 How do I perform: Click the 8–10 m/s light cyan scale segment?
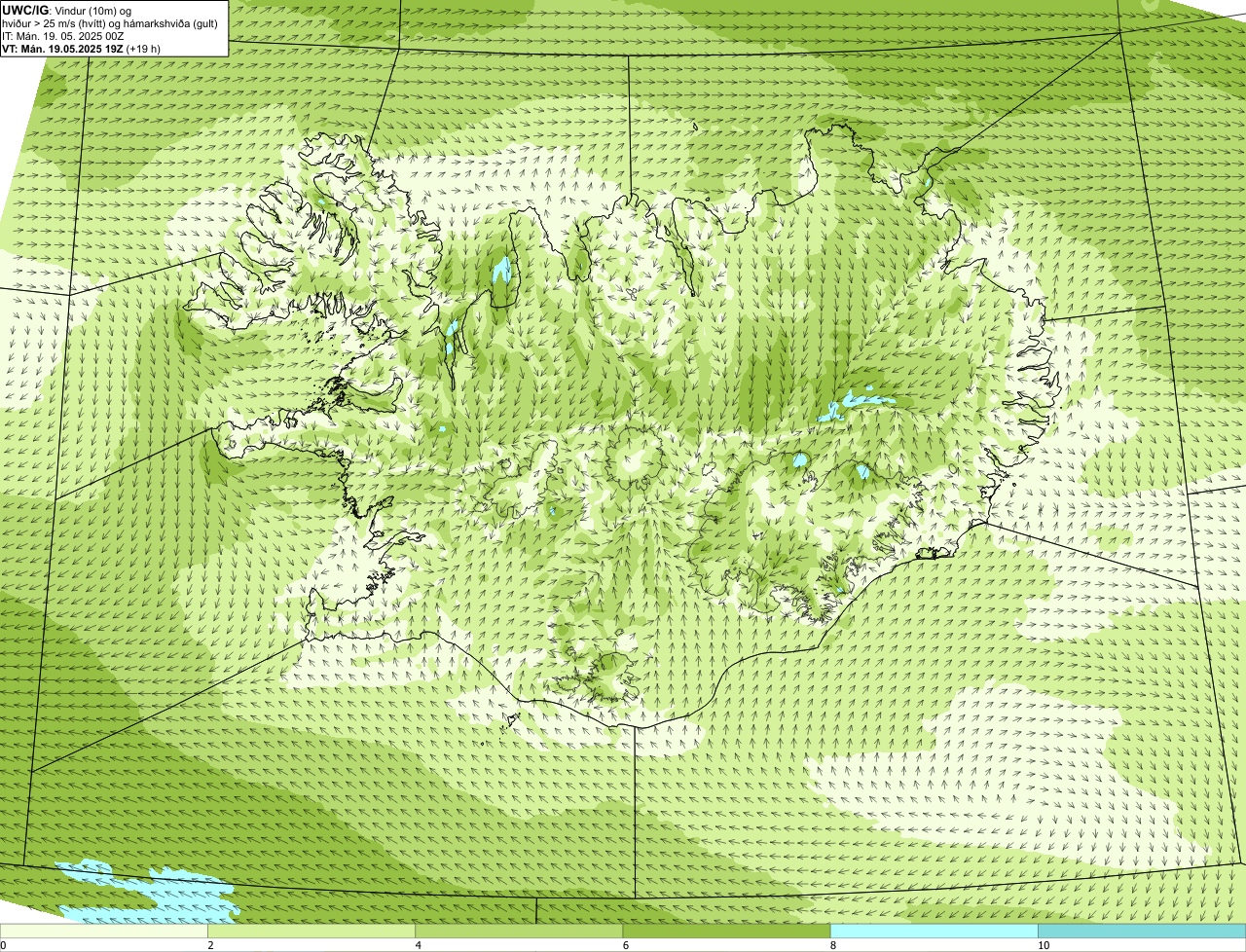coord(934,932)
